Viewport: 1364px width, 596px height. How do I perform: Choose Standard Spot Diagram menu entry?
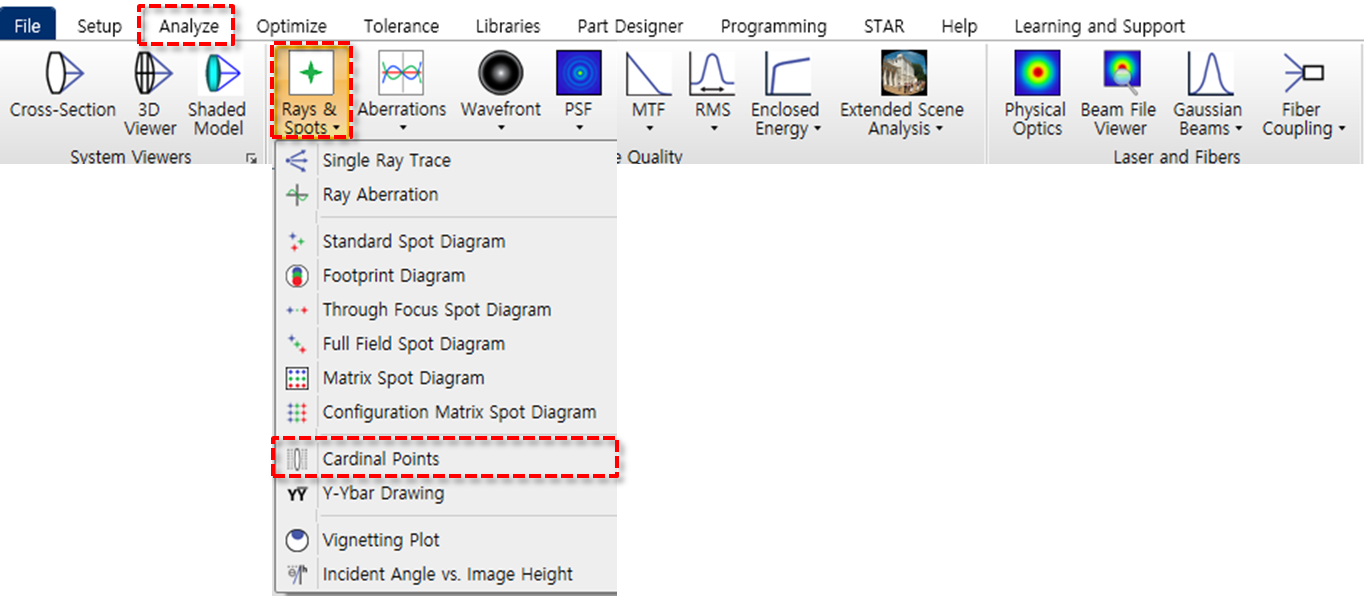coord(413,242)
